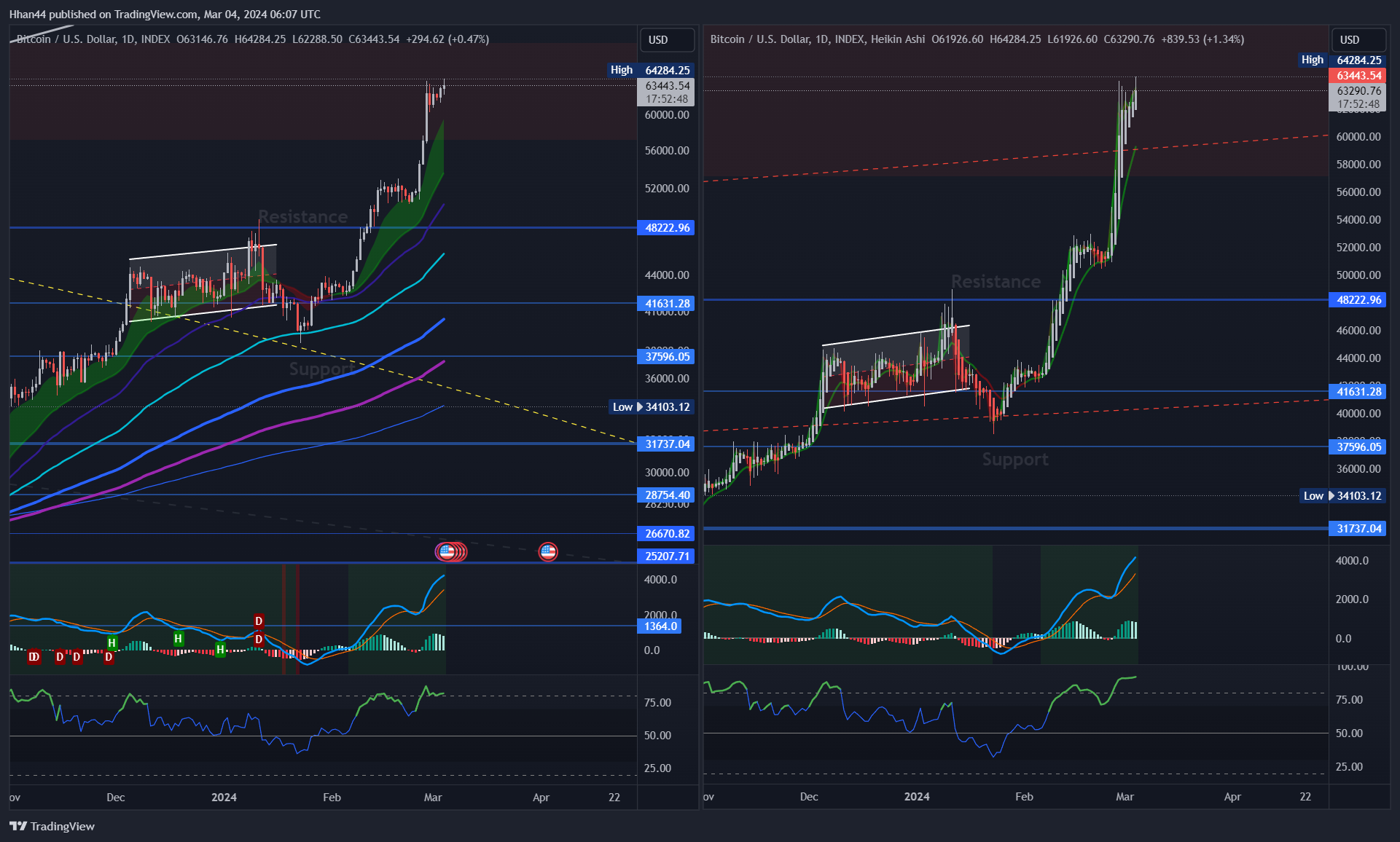This screenshot has height=842, width=1400.
Task: Click the red 63443.54 price label on right chart
Action: click(1358, 76)
